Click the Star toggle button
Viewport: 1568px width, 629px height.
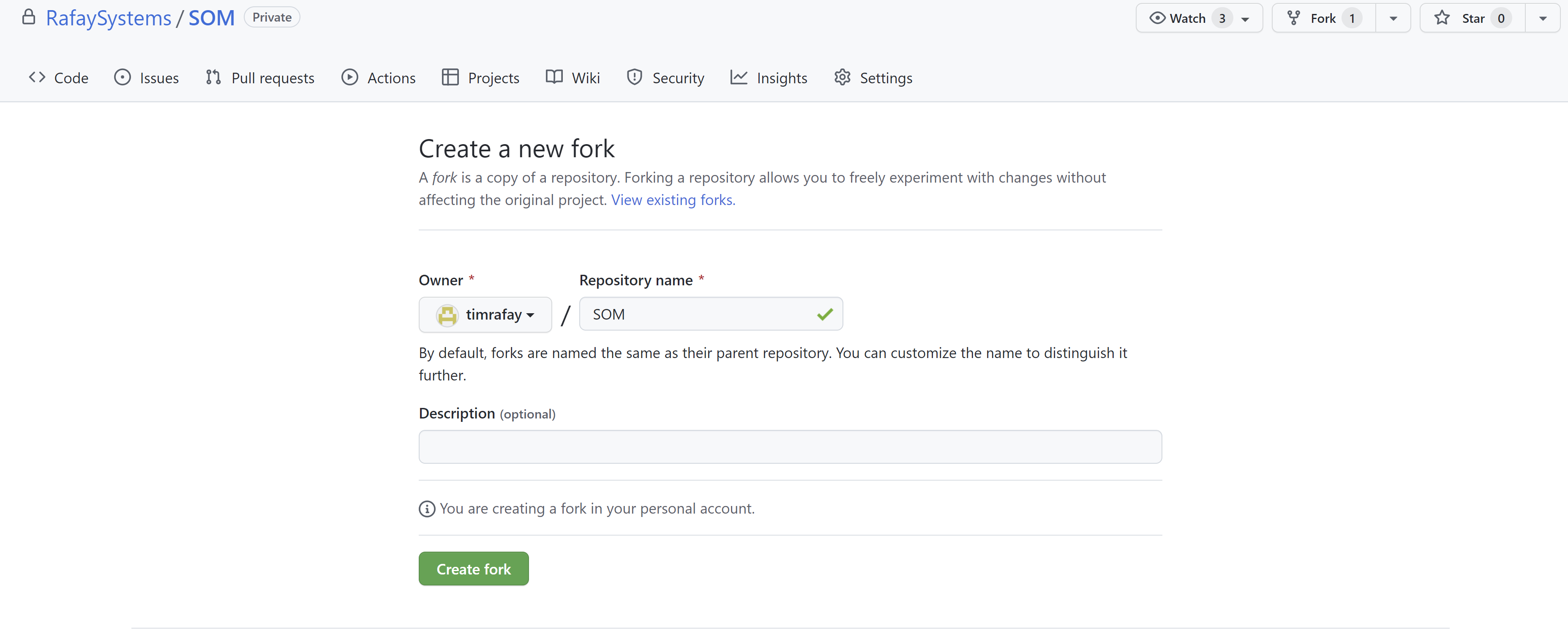1470,17
